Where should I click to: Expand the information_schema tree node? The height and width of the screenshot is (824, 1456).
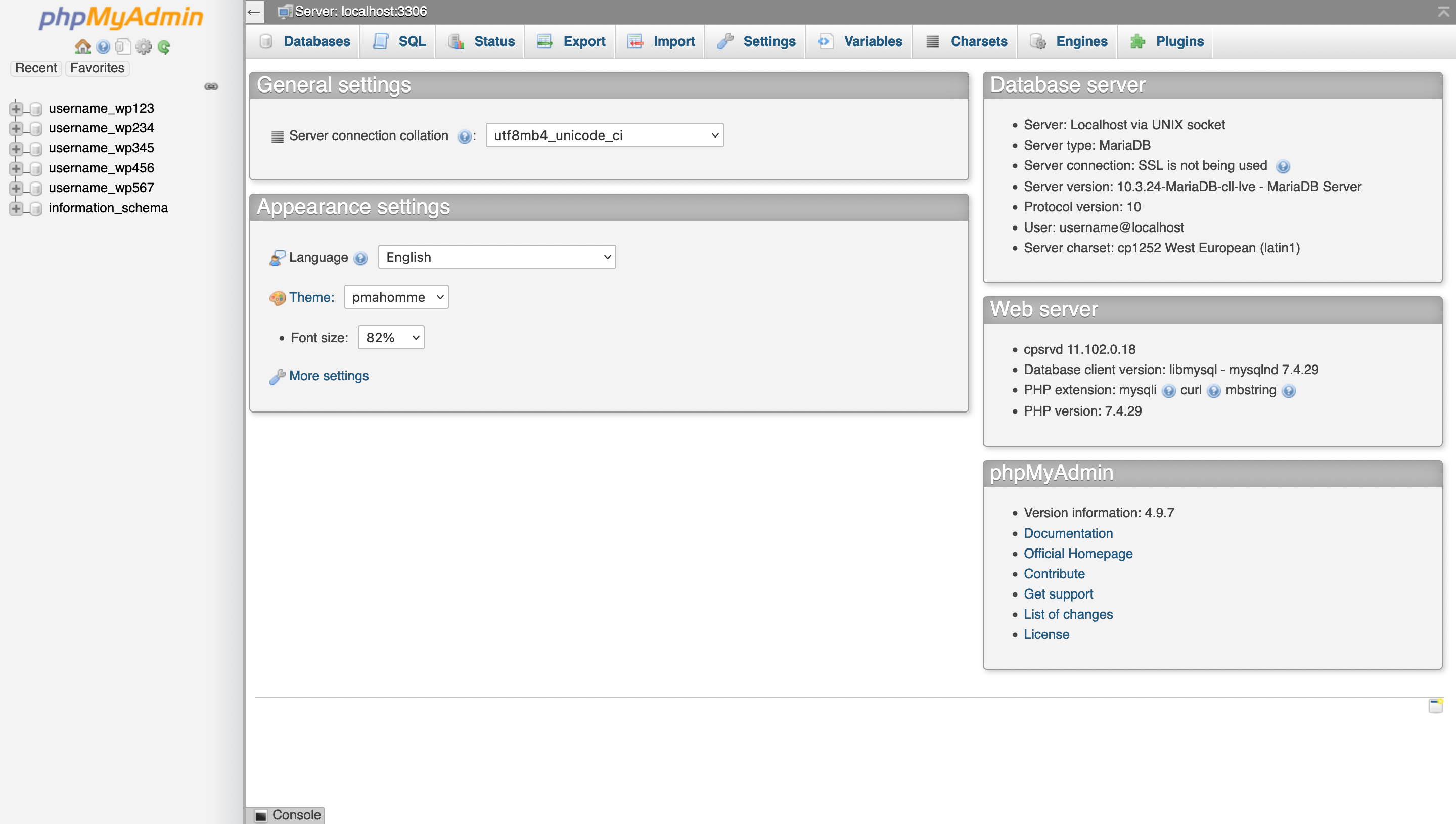[x=16, y=208]
